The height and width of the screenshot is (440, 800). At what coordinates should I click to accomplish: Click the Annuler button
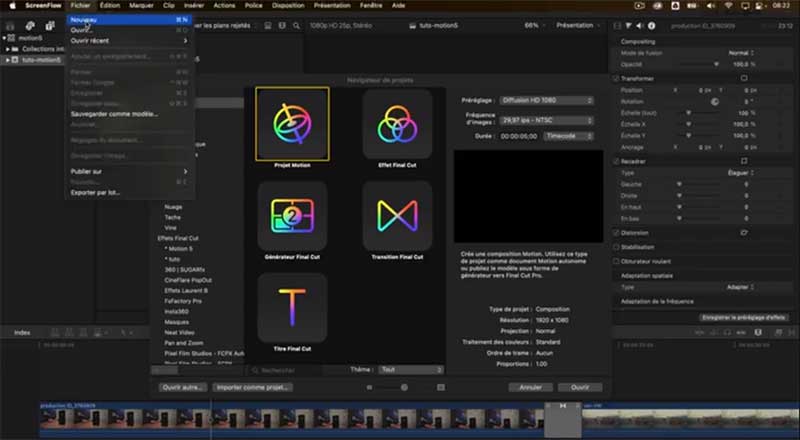[x=530, y=387]
